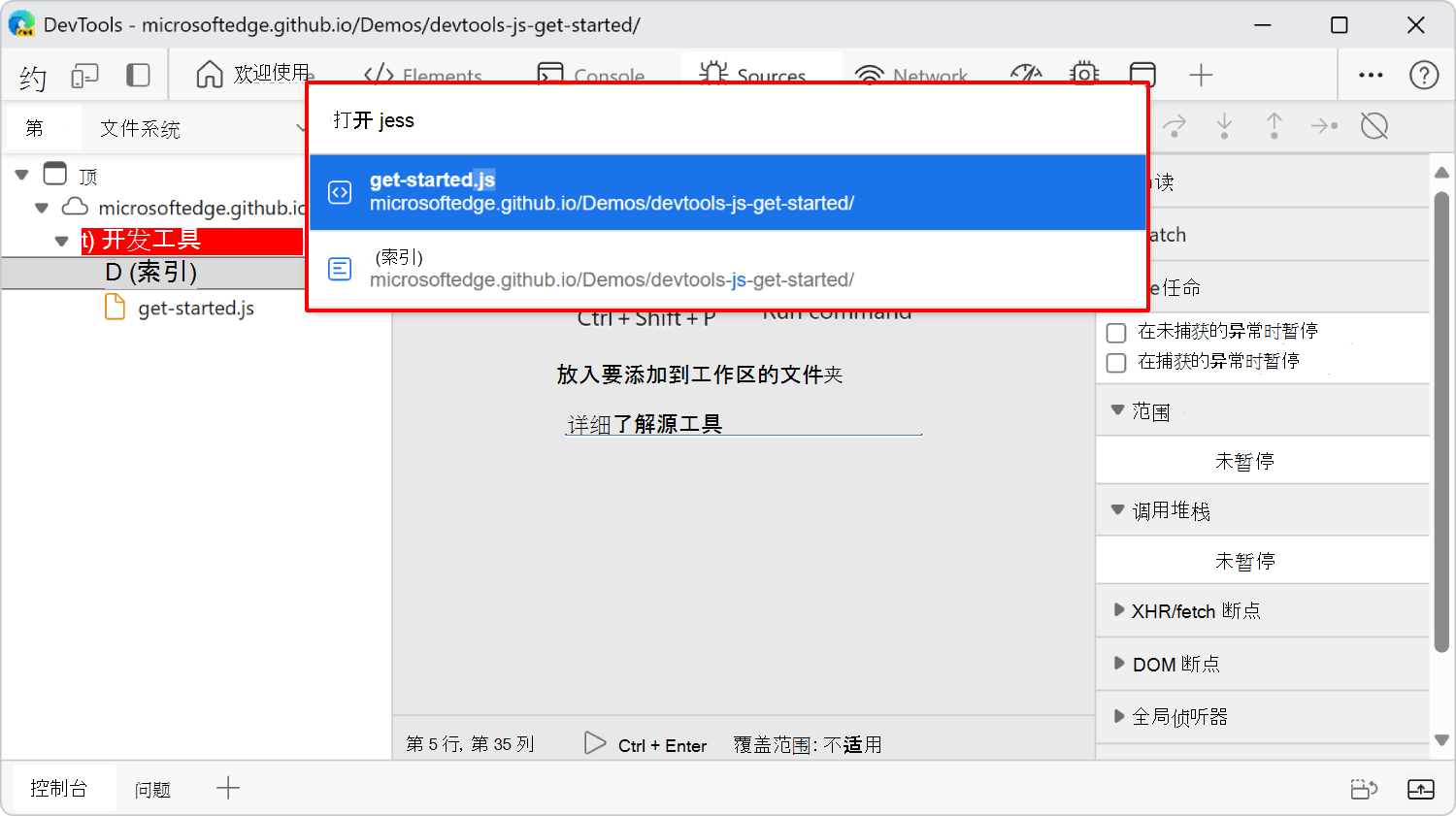Collapse the 范围 section
Viewport: 1456px width, 816px height.
point(1117,409)
